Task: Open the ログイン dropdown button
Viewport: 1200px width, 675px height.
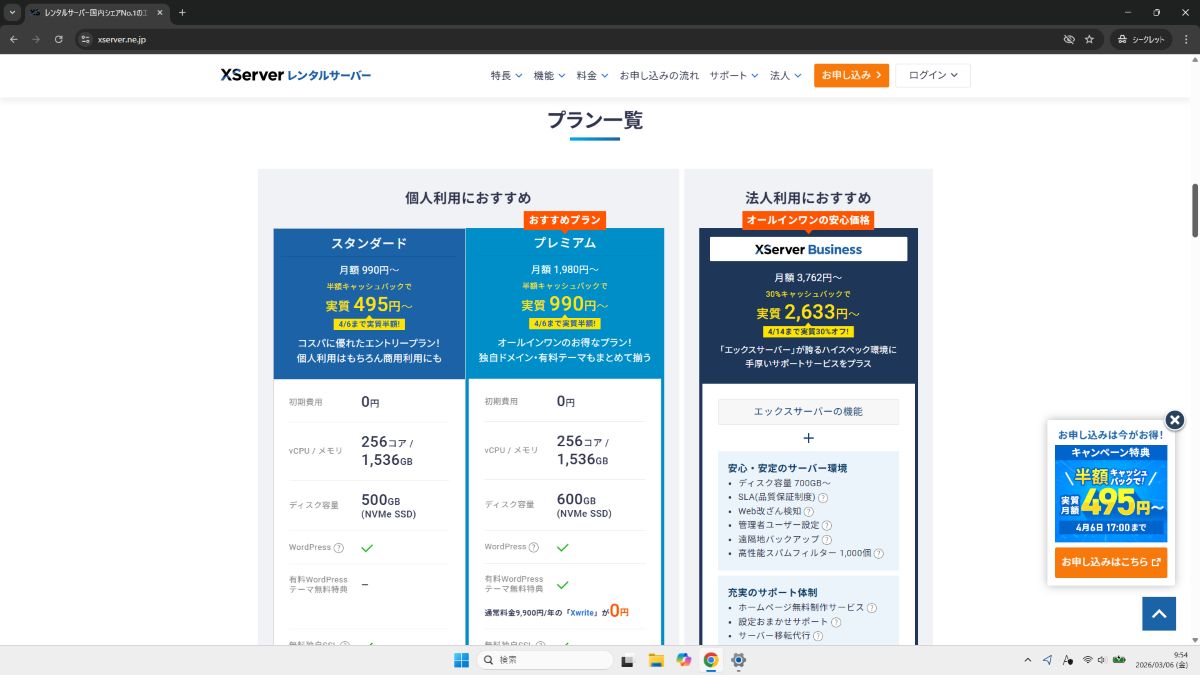Action: pyautogui.click(x=932, y=76)
